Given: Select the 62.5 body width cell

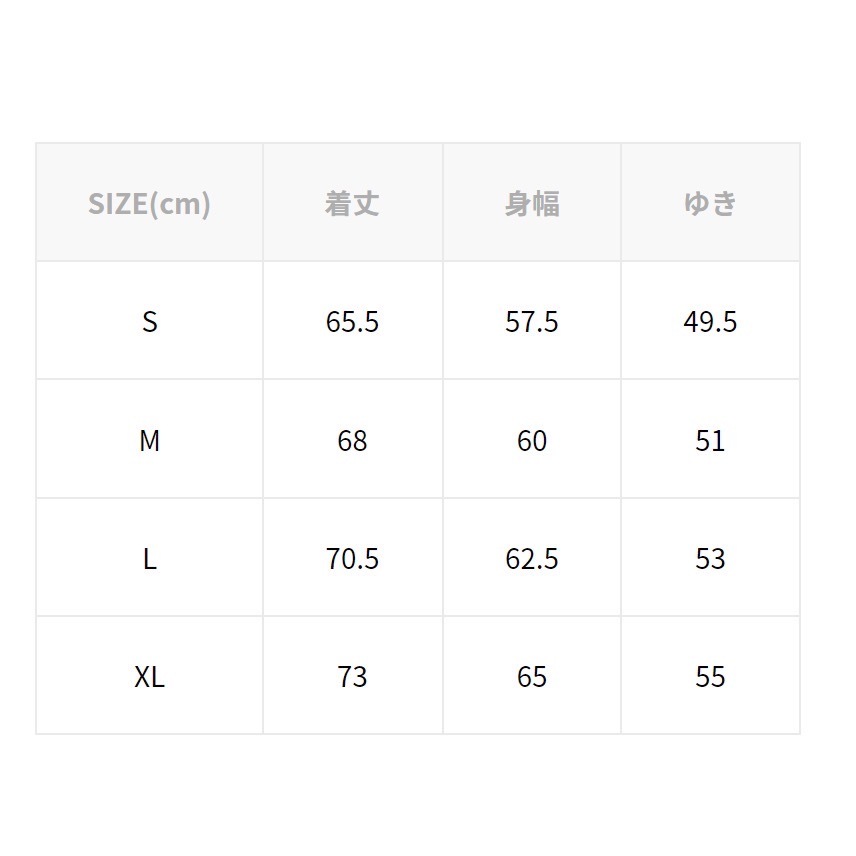Looking at the screenshot, I should coord(532,559).
